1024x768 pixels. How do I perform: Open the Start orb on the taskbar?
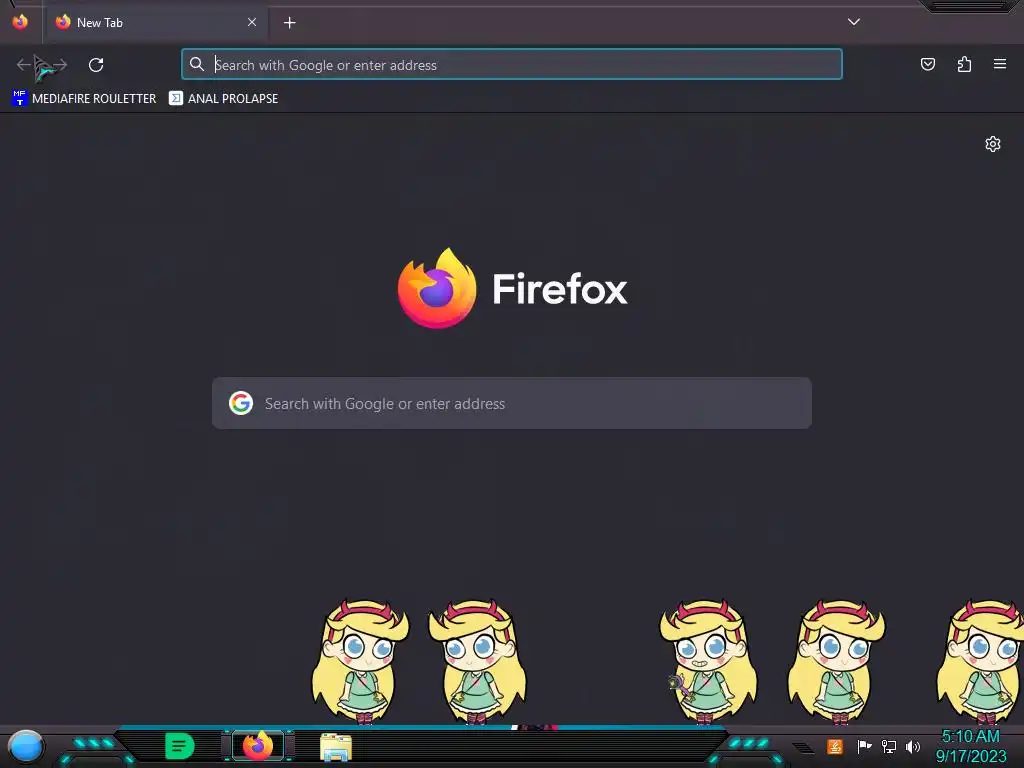25,746
